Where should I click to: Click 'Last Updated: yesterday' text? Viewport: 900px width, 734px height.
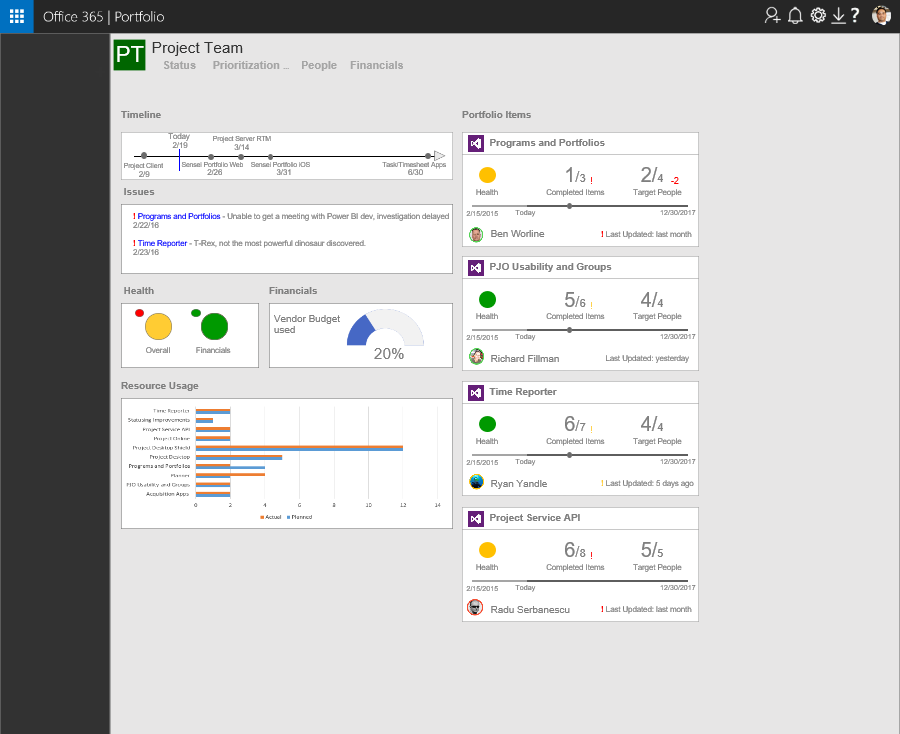click(x=647, y=358)
